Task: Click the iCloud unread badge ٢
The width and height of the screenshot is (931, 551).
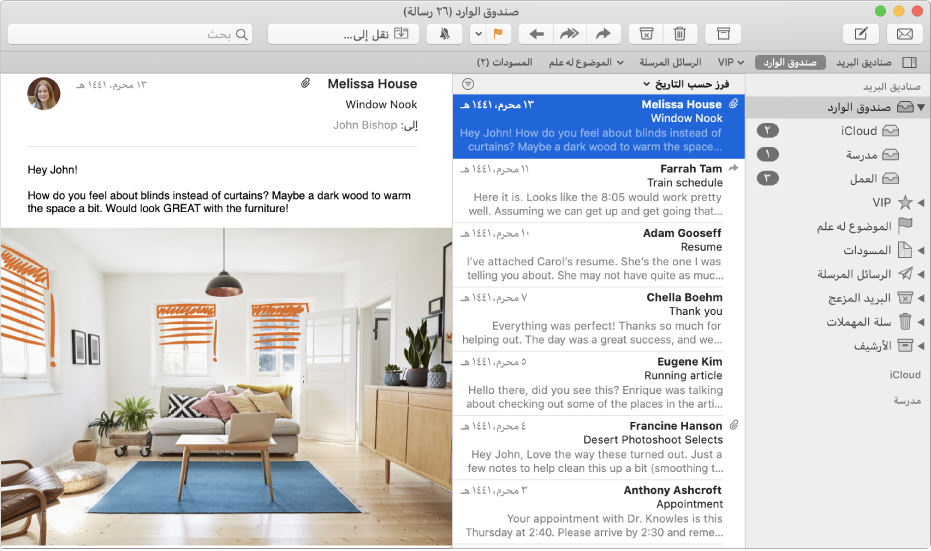Action: pos(768,131)
